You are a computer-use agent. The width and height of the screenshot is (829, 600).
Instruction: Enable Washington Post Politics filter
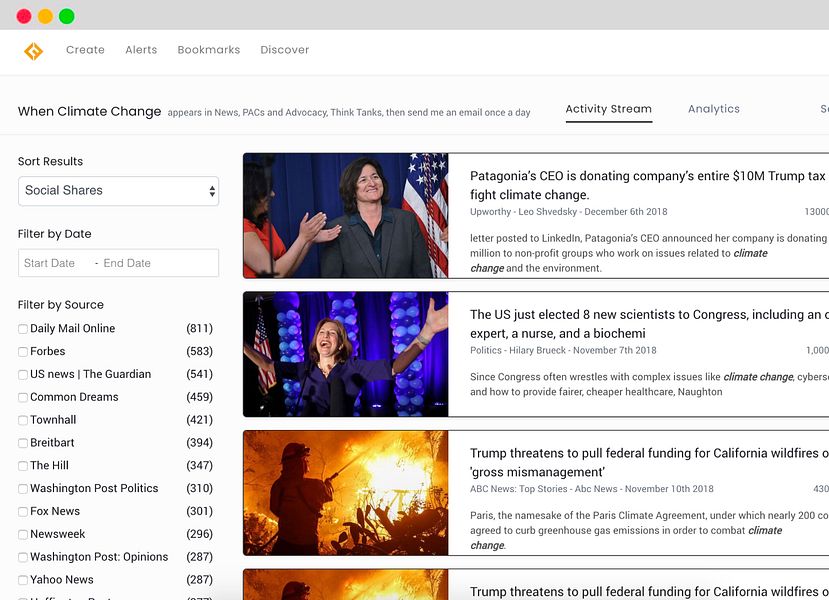[x=23, y=489]
